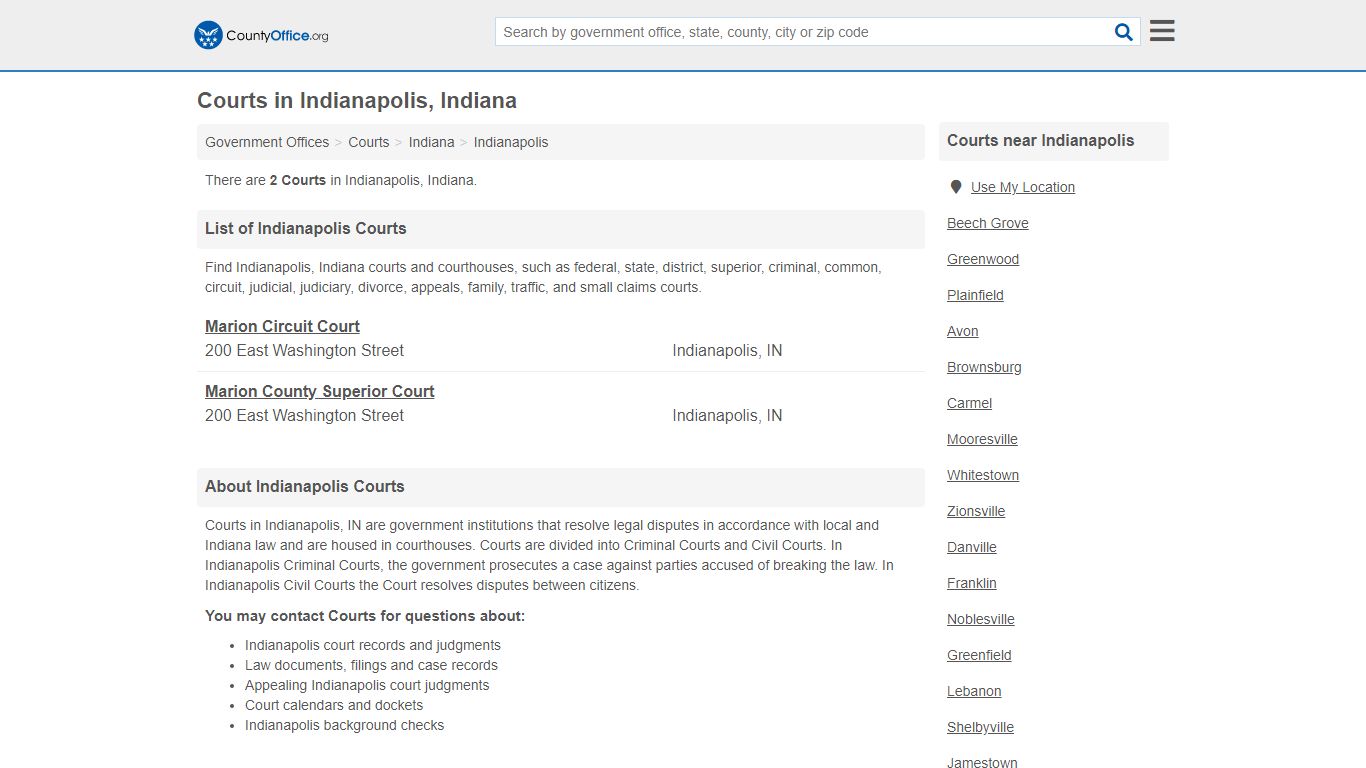Click 'Indianapolis background checks' list item

(344, 725)
